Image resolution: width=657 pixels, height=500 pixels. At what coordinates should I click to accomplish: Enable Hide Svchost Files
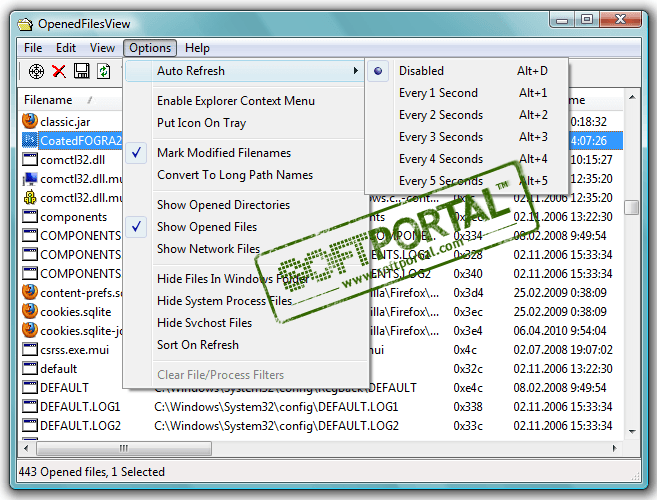point(247,323)
